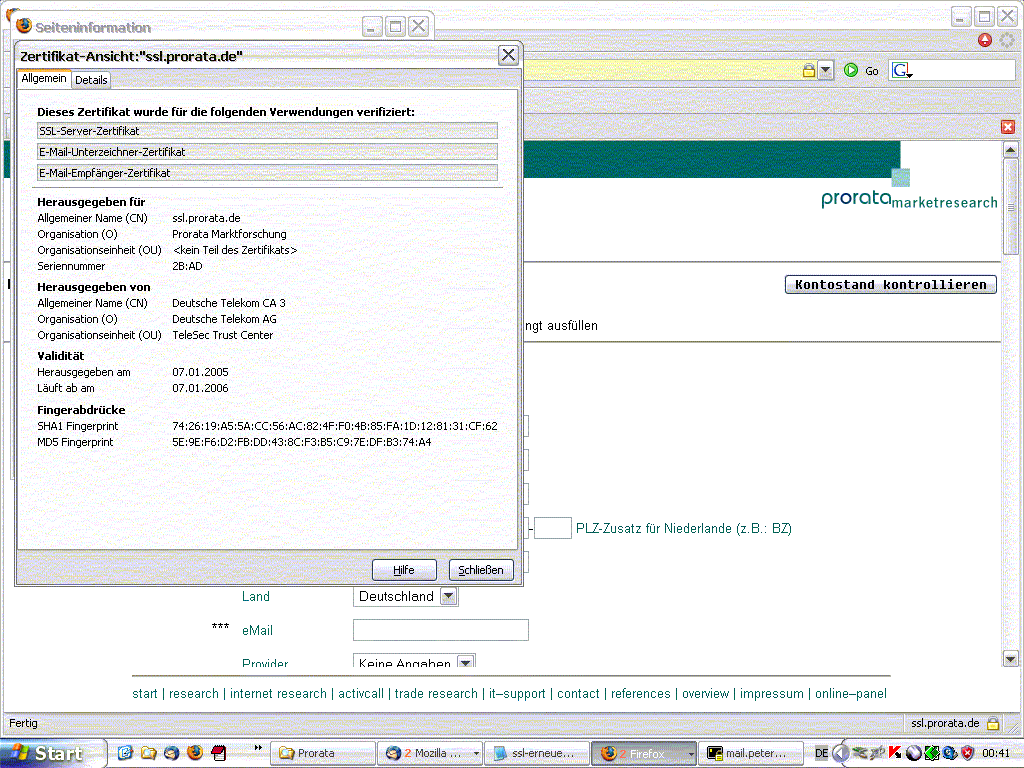Click the Schließen button
Screen dimensions: 1024x768
[x=481, y=570]
